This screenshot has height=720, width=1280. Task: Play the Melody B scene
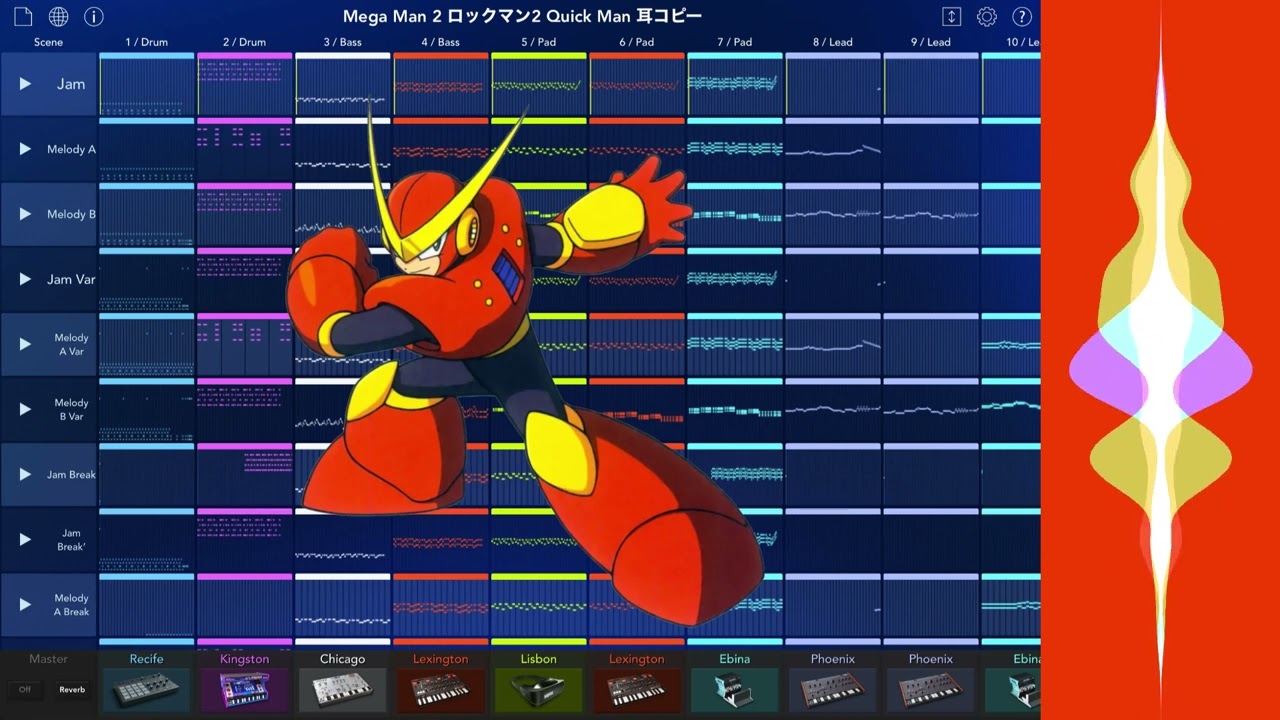(25, 214)
